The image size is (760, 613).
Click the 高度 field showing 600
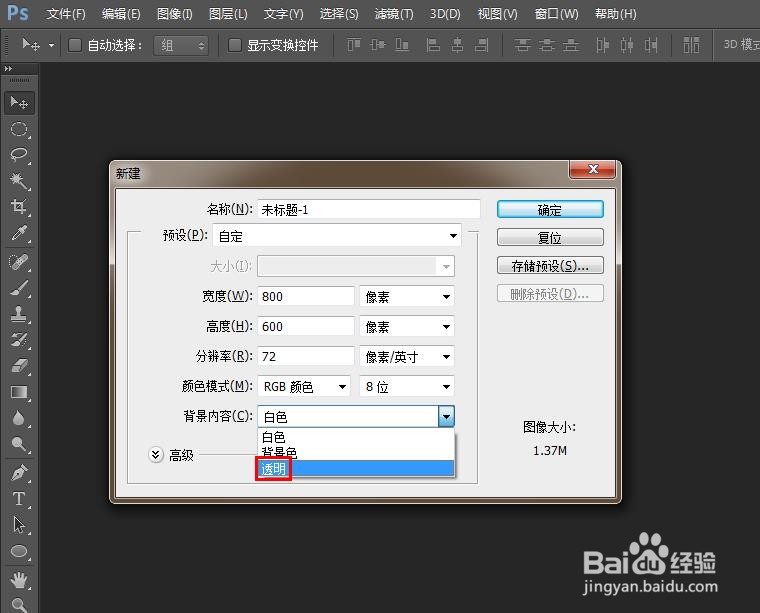306,326
